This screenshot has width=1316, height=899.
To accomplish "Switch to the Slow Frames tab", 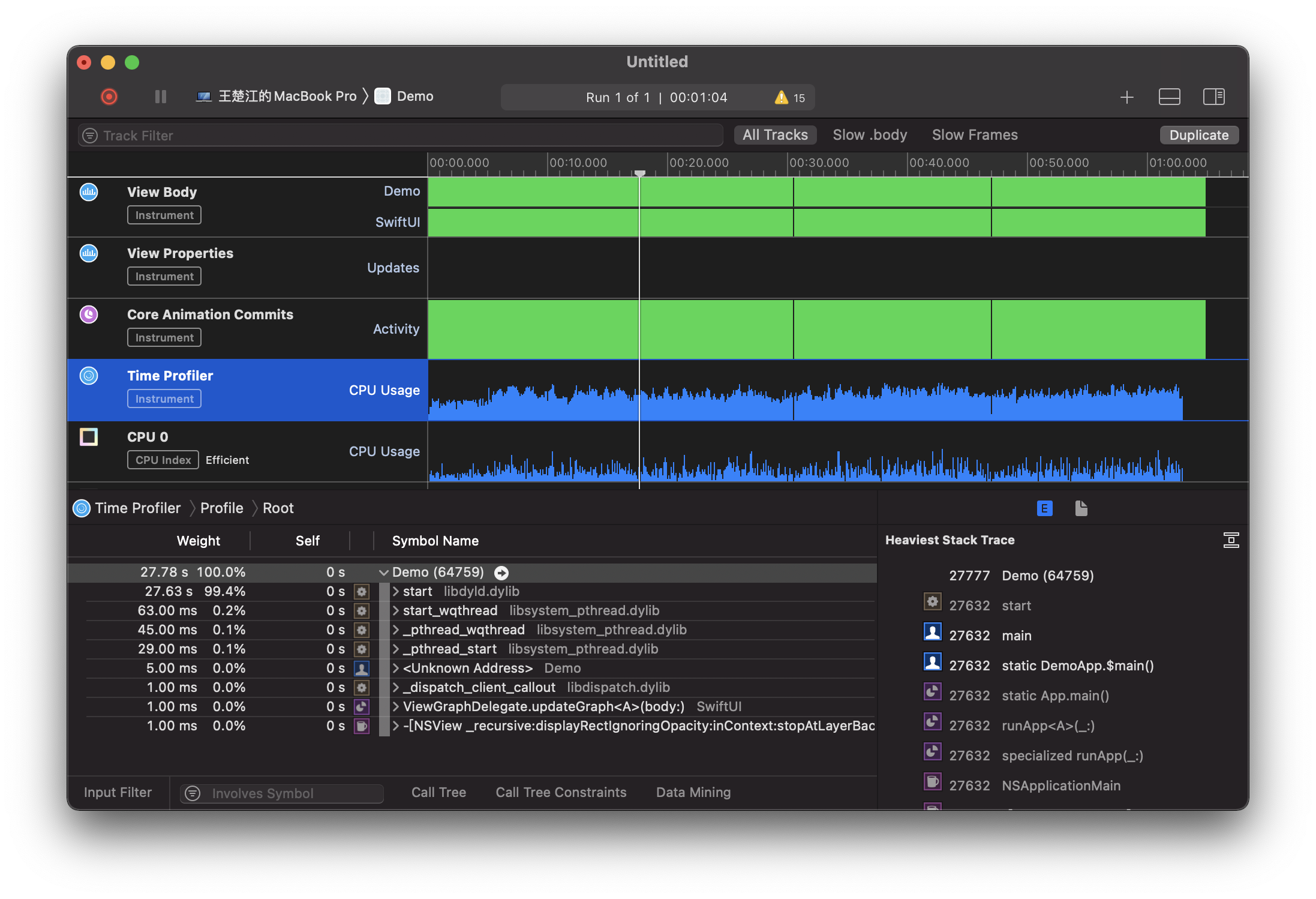I will (x=974, y=135).
